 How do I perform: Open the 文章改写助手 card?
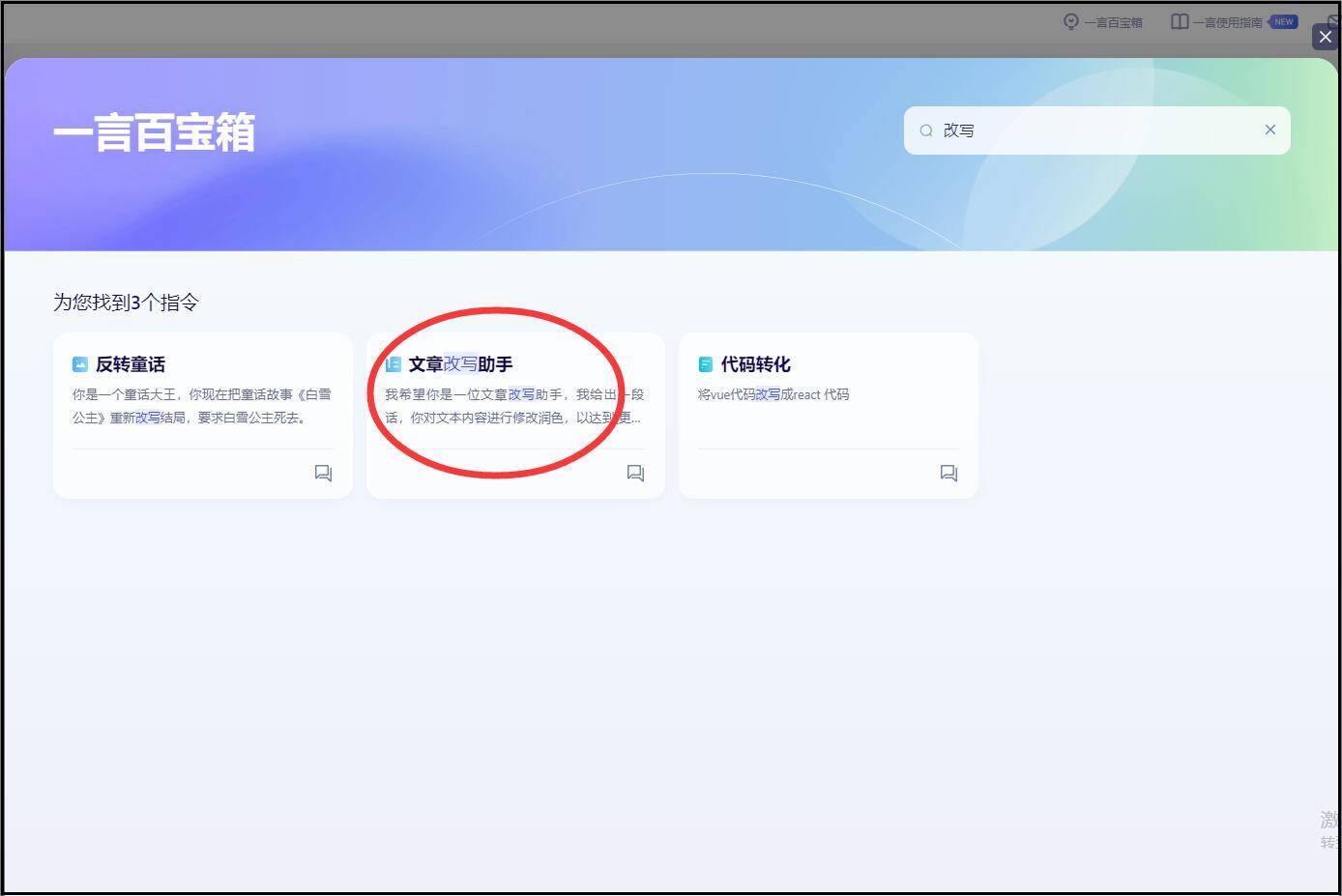point(515,416)
